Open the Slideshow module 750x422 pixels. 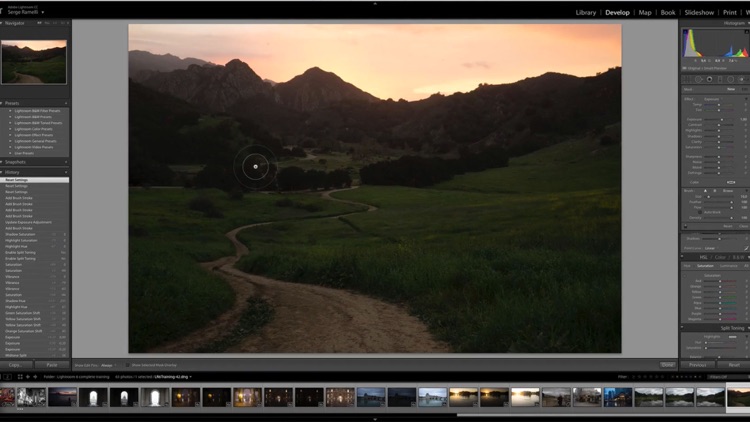(x=698, y=12)
